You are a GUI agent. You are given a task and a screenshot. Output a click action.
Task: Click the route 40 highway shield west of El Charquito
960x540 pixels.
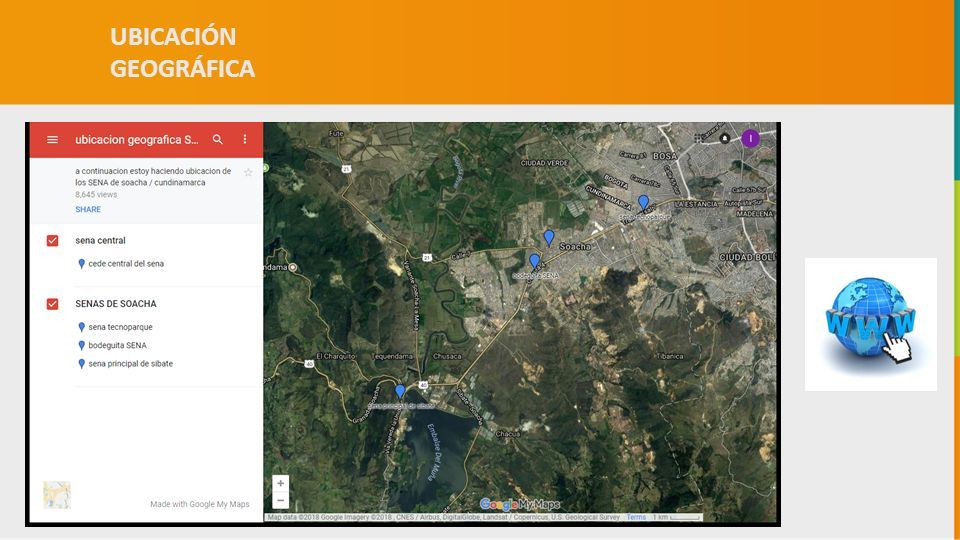coord(309,364)
